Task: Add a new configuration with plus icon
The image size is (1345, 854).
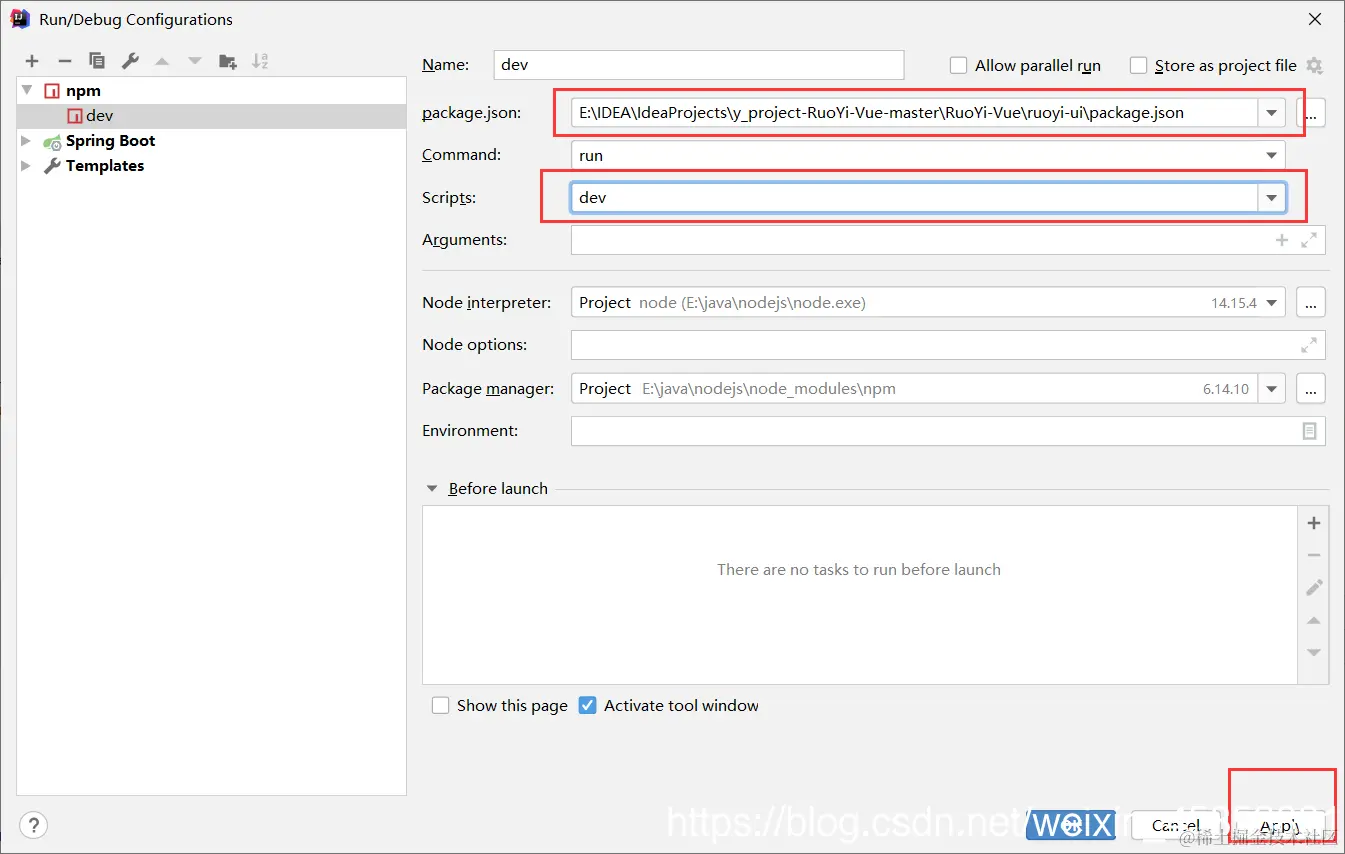Action: pyautogui.click(x=32, y=61)
